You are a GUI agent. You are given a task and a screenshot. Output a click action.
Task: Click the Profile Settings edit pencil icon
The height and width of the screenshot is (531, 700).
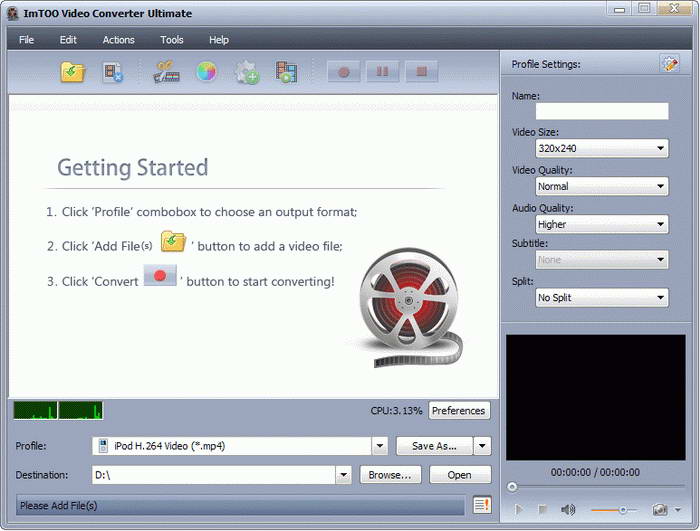point(669,63)
